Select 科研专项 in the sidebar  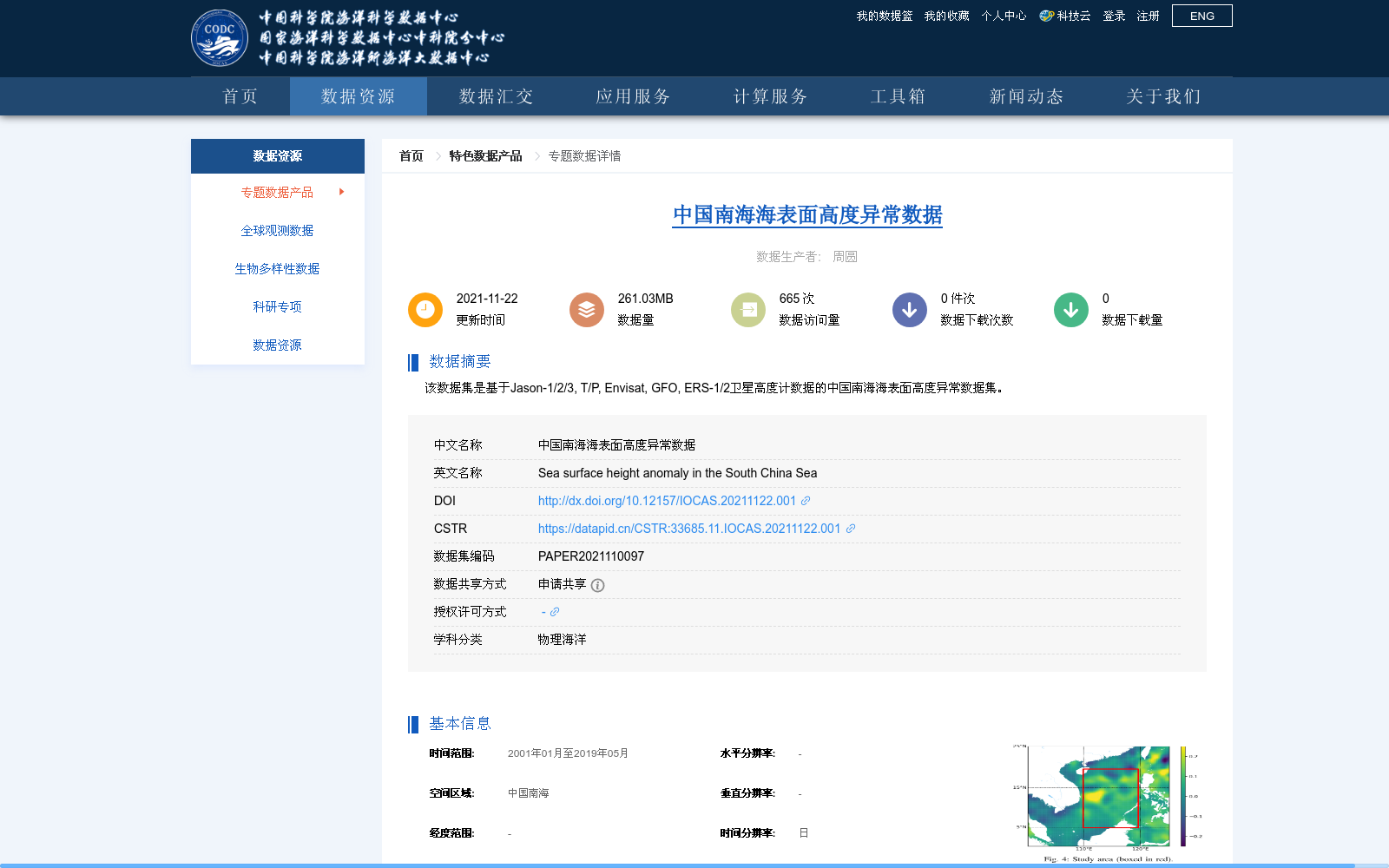[277, 306]
